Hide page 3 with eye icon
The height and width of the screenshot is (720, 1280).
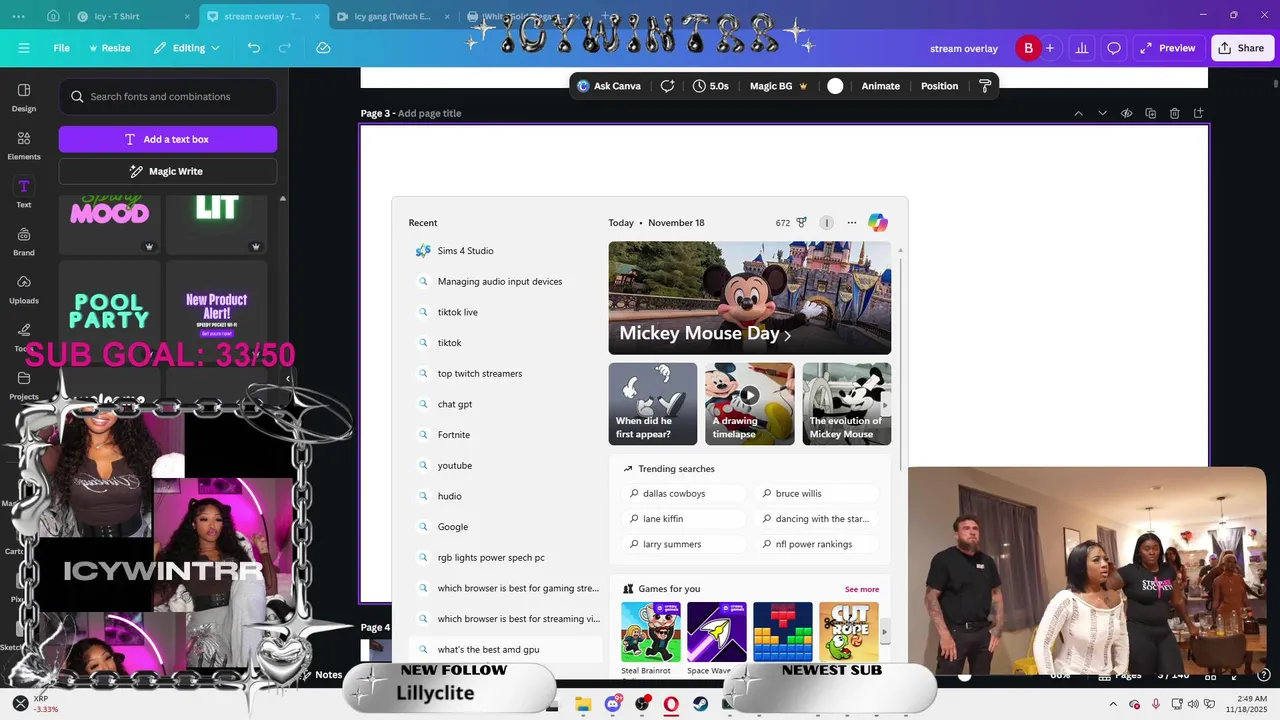[1126, 114]
